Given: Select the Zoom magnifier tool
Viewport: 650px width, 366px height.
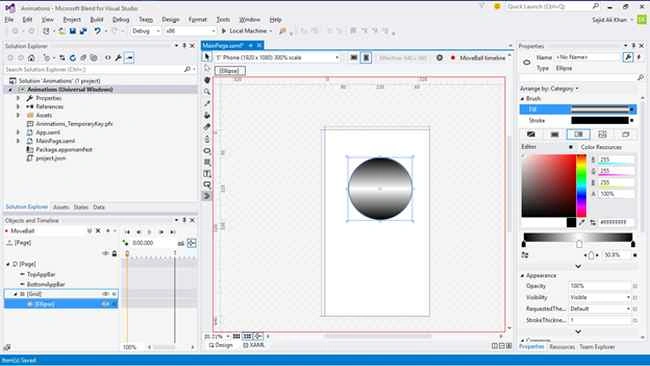Looking at the screenshot, I should [x=207, y=92].
